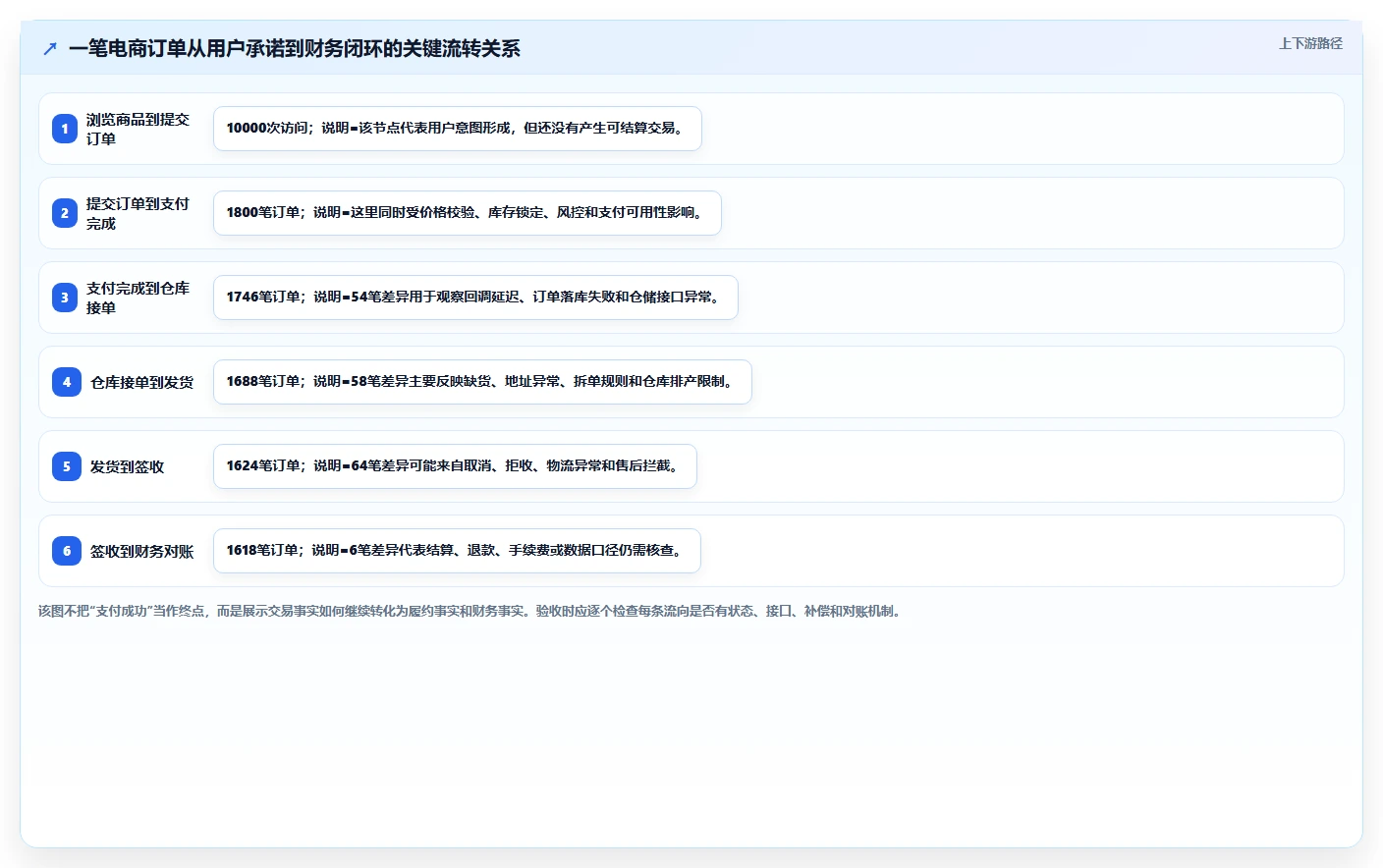This screenshot has height=868, width=1383.
Task: Click the 1688笔订单 description box
Action: (x=482, y=382)
